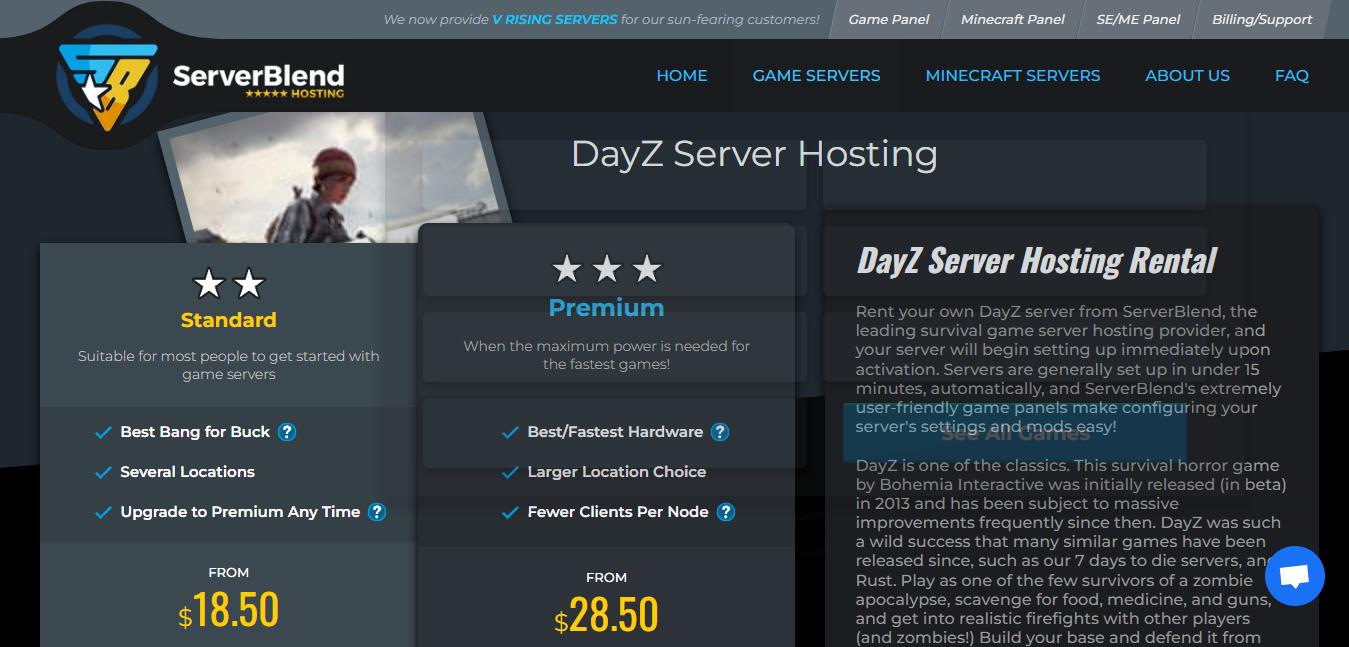Follow the V RISING SERVERS link
Viewport: 1349px width, 647px height.
pyautogui.click(x=555, y=19)
